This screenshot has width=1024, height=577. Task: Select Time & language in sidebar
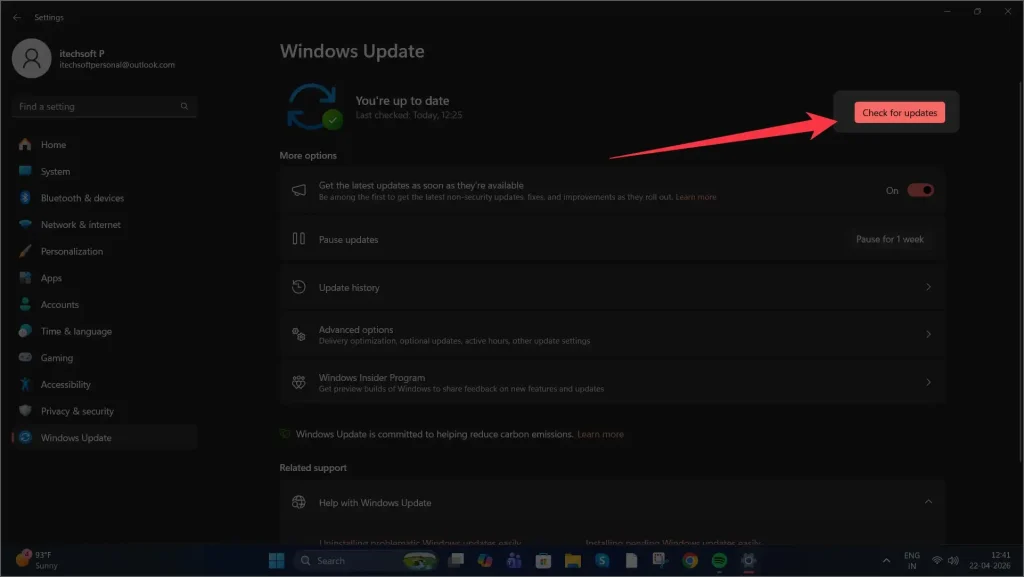[x=104, y=331]
